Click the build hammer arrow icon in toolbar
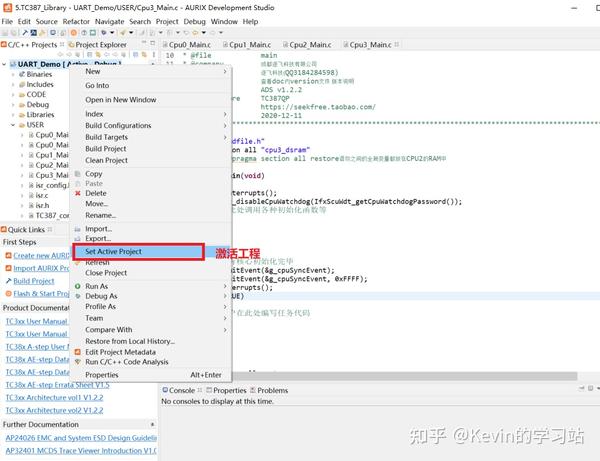The image size is (600, 461). click(25, 33)
